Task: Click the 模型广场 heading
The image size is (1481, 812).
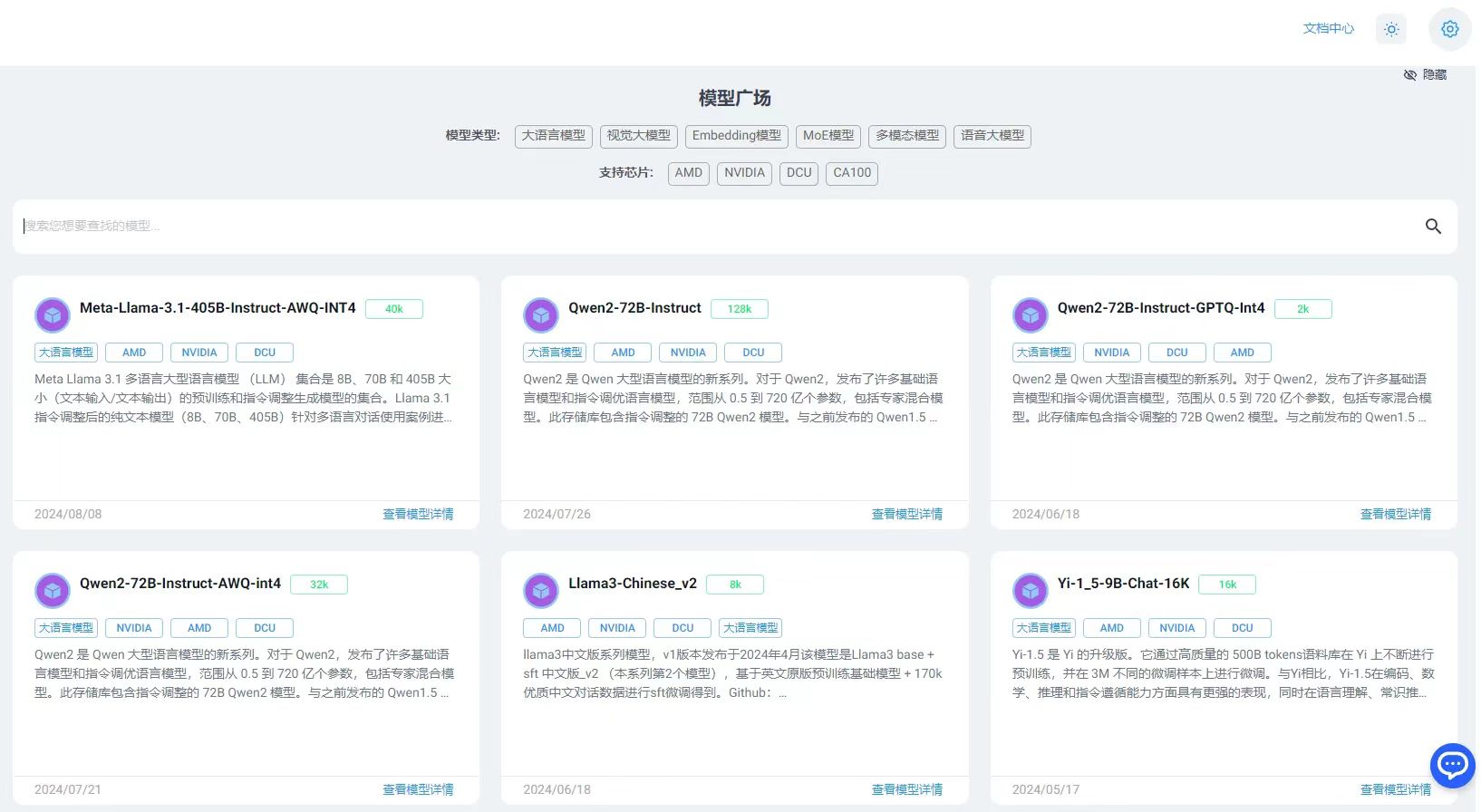Action: [734, 98]
